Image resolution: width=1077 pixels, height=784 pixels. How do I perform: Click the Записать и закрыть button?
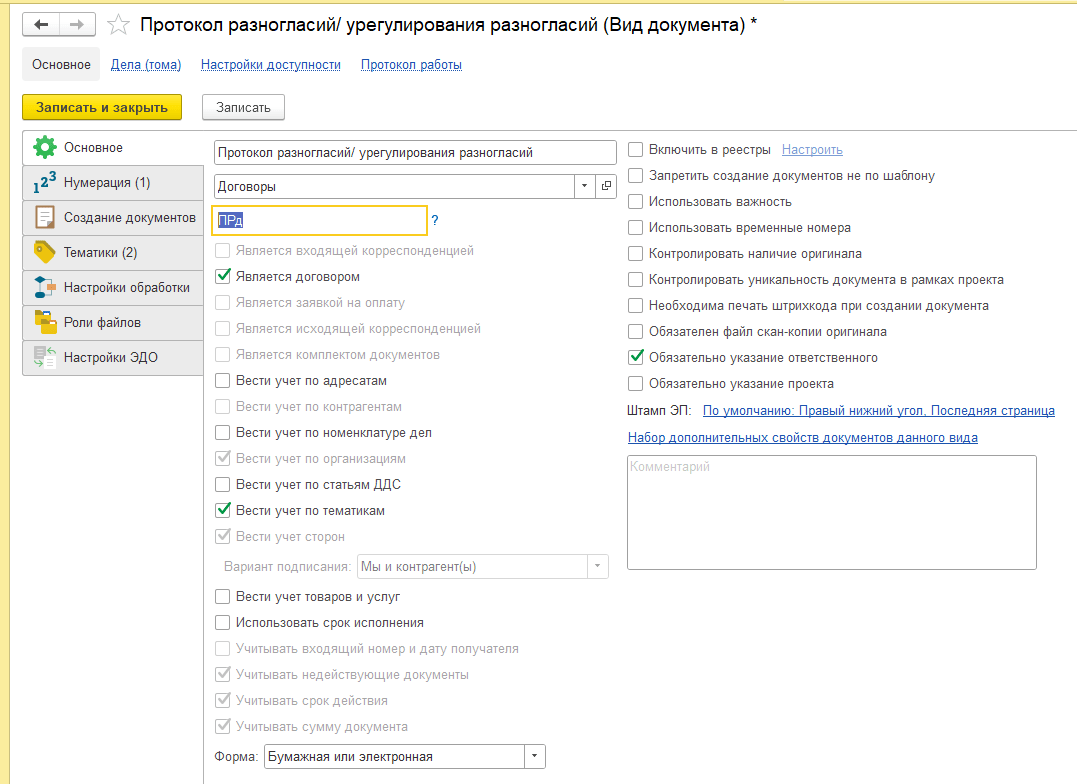click(x=102, y=107)
